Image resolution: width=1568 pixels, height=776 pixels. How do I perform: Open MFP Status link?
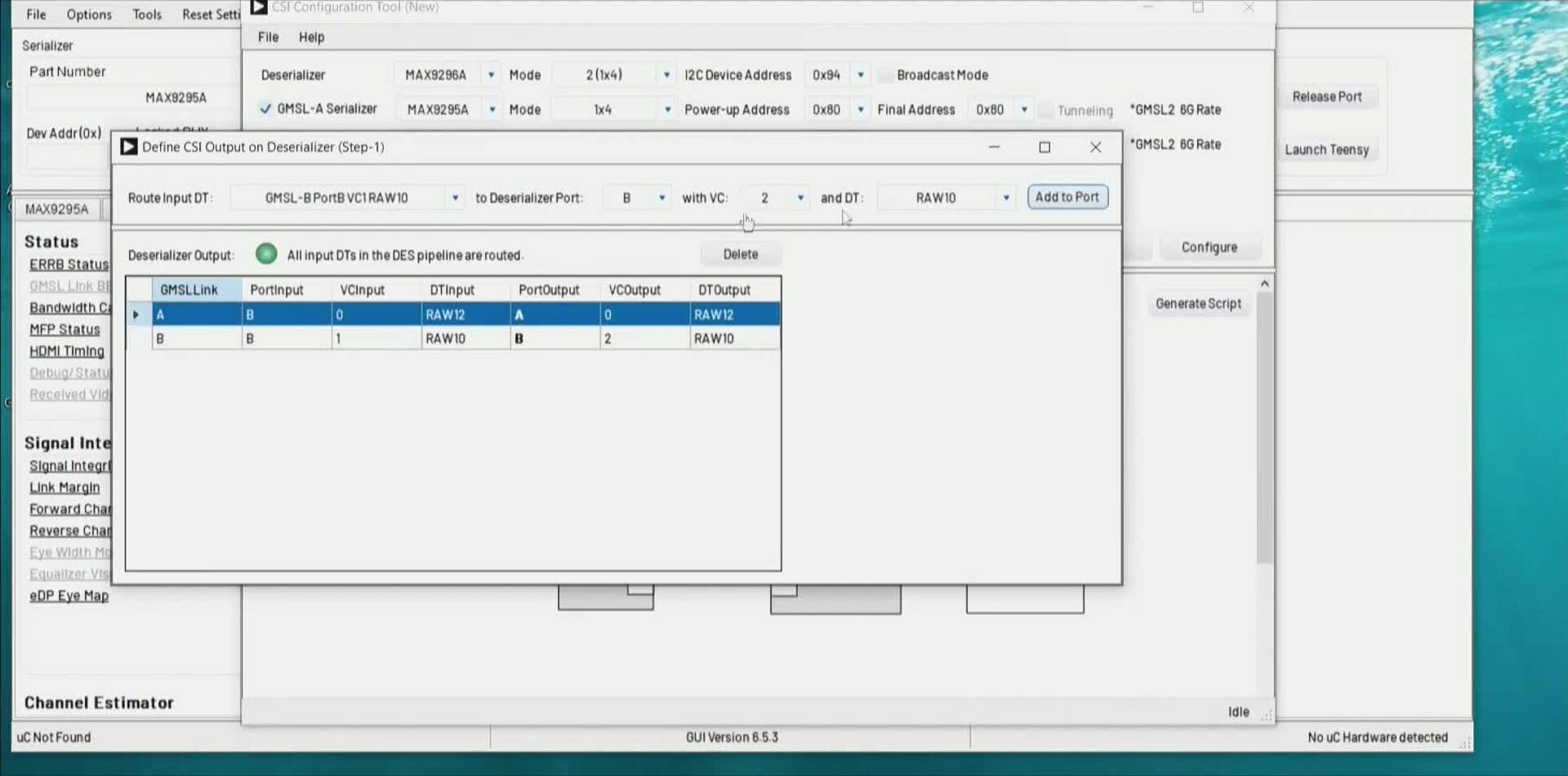65,329
